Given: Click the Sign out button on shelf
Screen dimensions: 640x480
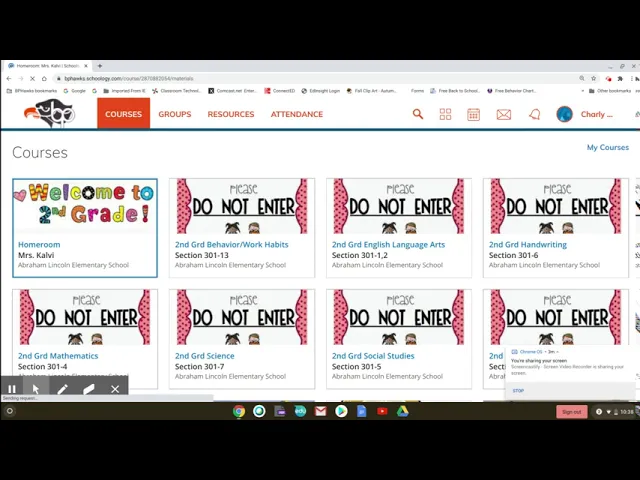Looking at the screenshot, I should tap(571, 412).
